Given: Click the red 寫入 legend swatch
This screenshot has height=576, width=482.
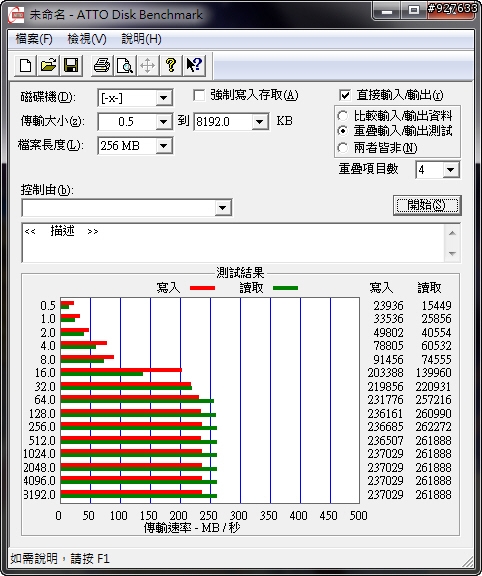Looking at the screenshot, I should (x=202, y=288).
